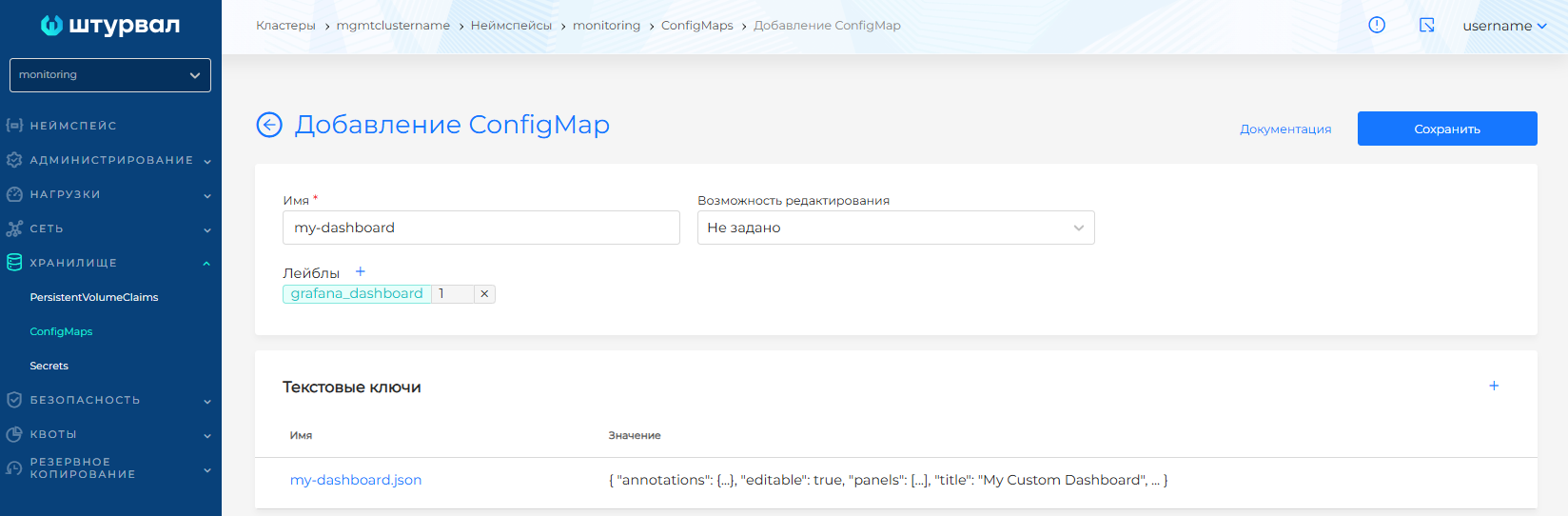This screenshot has width=1568, height=516.
Task: Click the plus icon to add a label
Action: (x=361, y=272)
